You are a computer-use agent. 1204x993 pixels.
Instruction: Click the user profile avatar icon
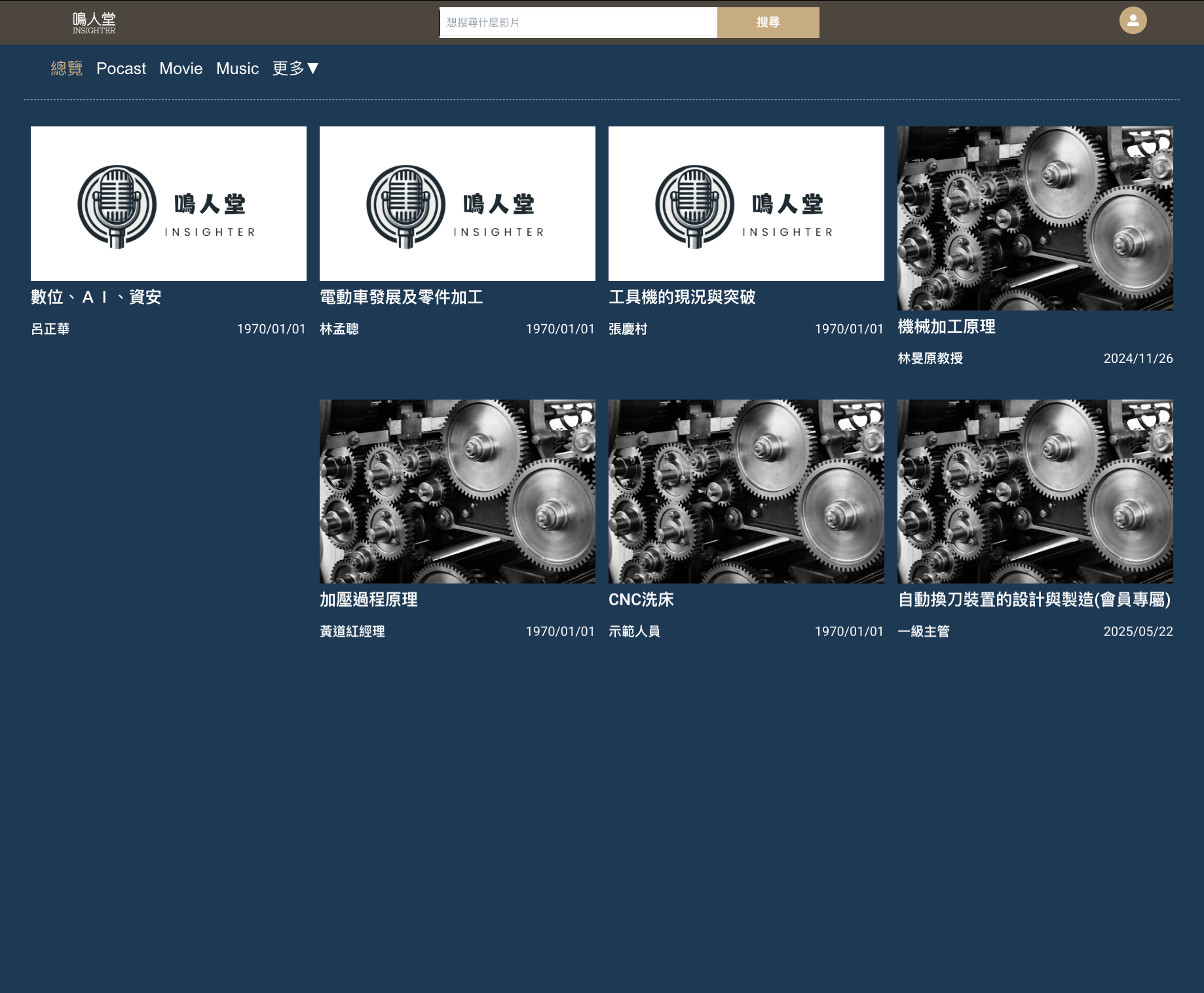(x=1133, y=20)
